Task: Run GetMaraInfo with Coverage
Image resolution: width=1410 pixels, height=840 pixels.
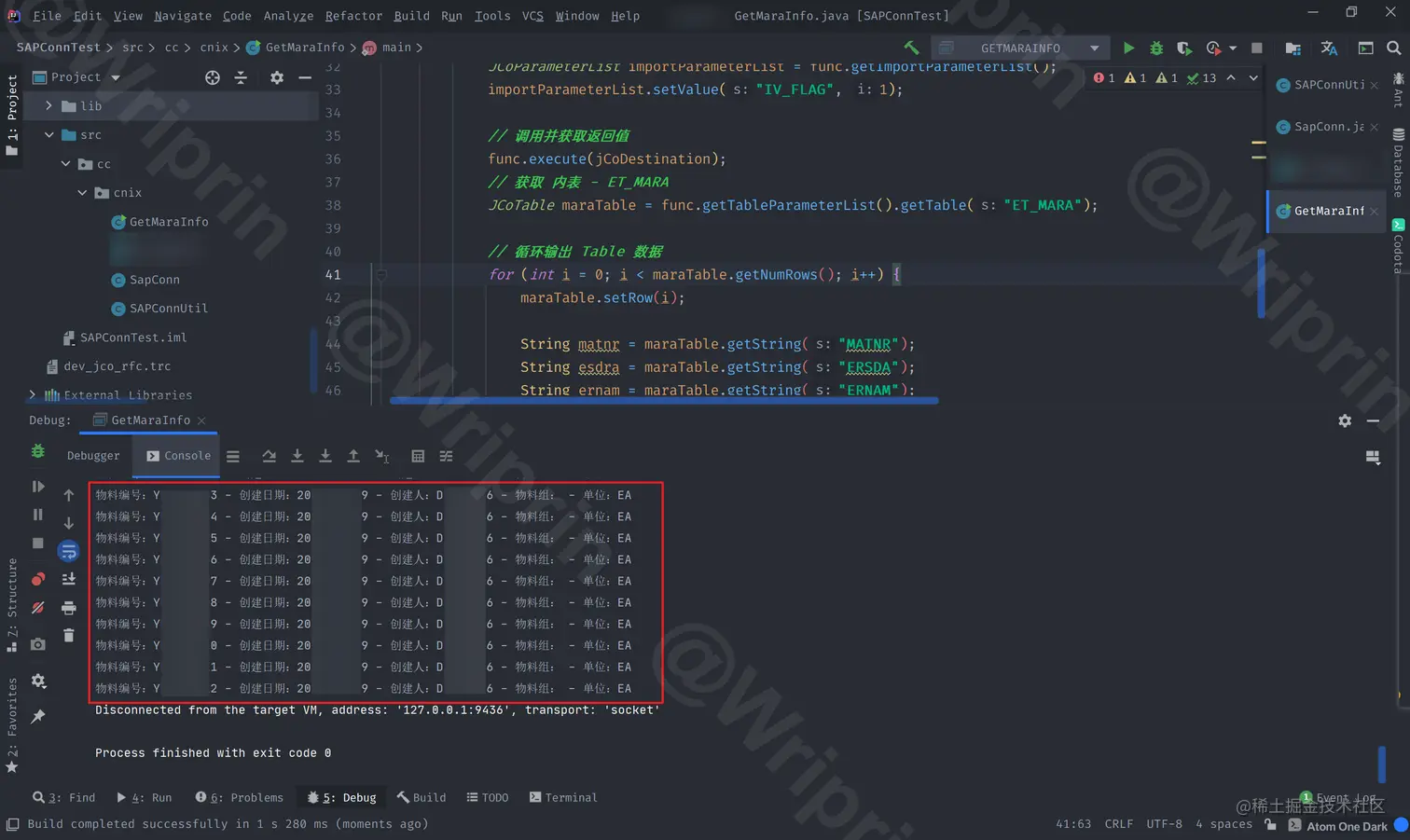Action: point(1186,47)
